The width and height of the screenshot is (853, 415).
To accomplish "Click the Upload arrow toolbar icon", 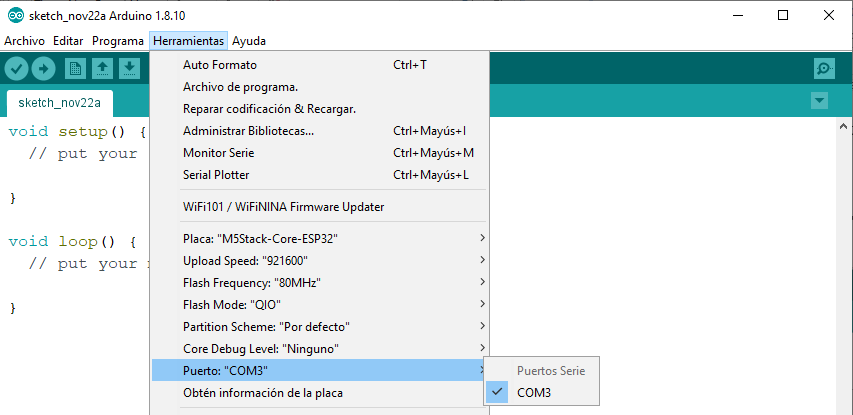I will tap(44, 69).
